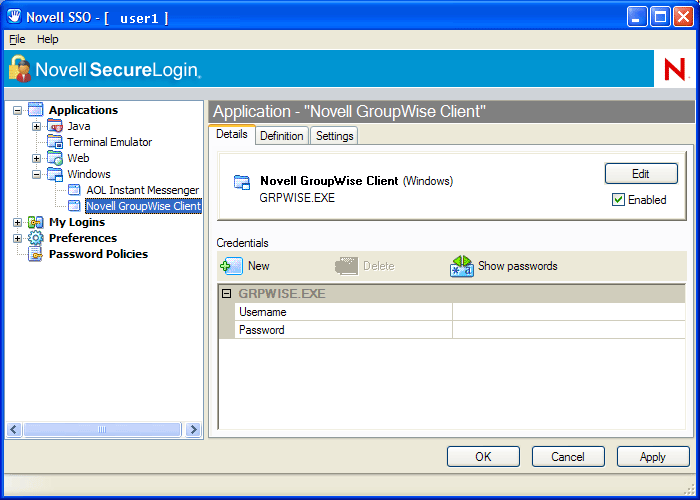Click the My Logins key icon
Screen dimensions: 700x500
click(x=36, y=222)
